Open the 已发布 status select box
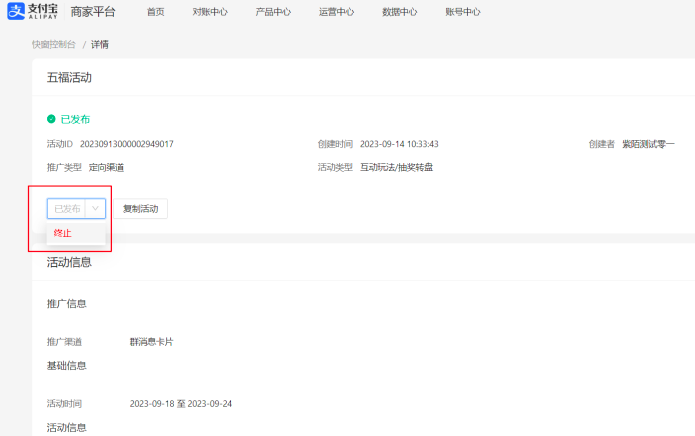Screen dimensions: 695x436 (x=67, y=208)
